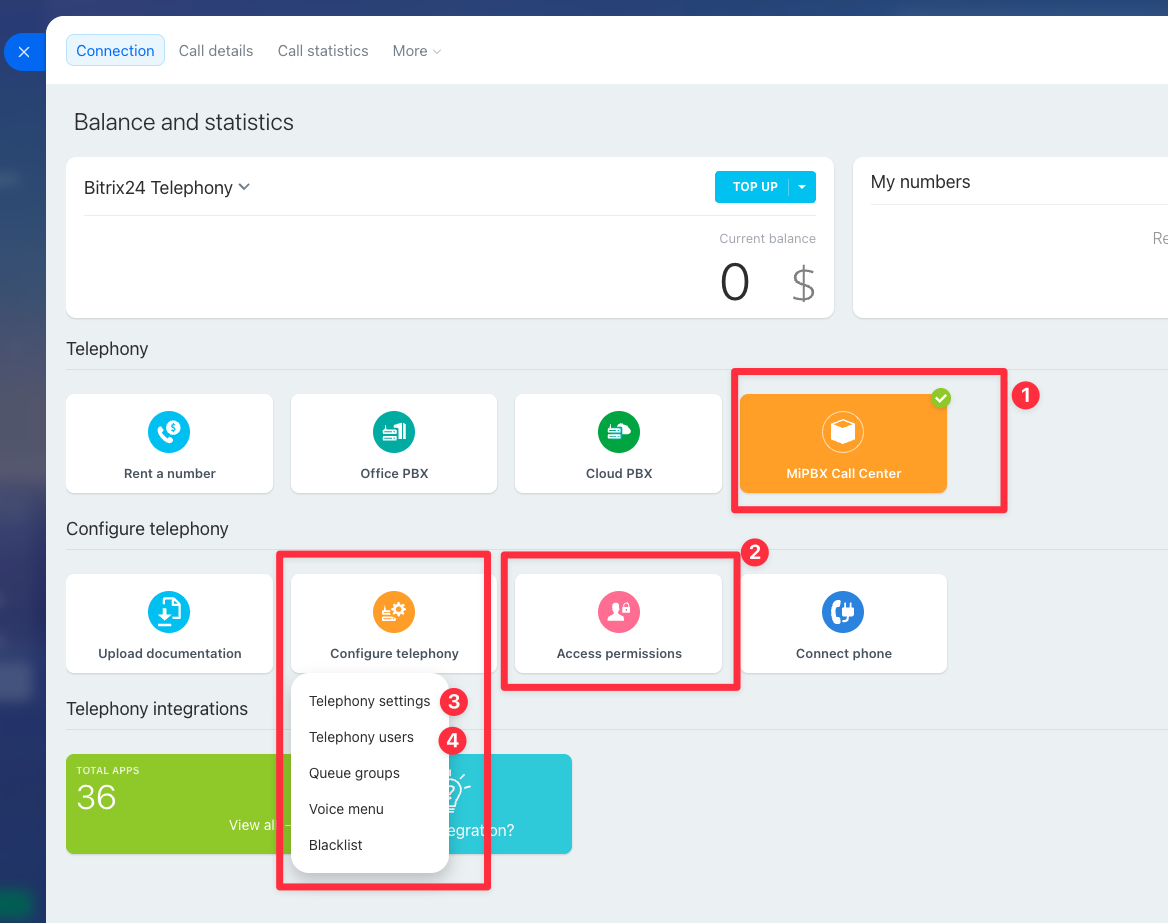1168x923 pixels.
Task: Click the Balance and statistics heading
Action: point(184,122)
